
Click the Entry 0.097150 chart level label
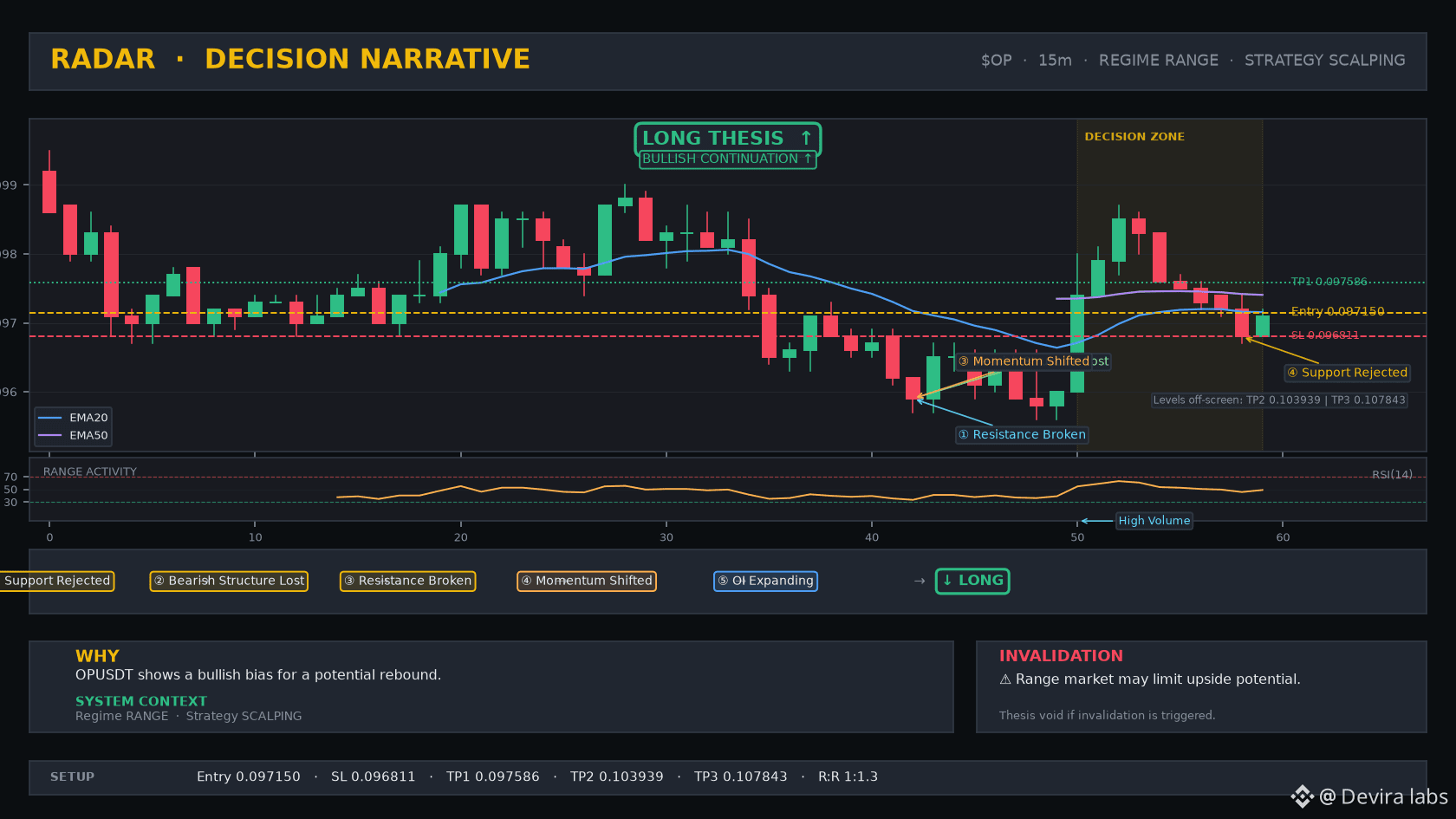pyautogui.click(x=1337, y=311)
